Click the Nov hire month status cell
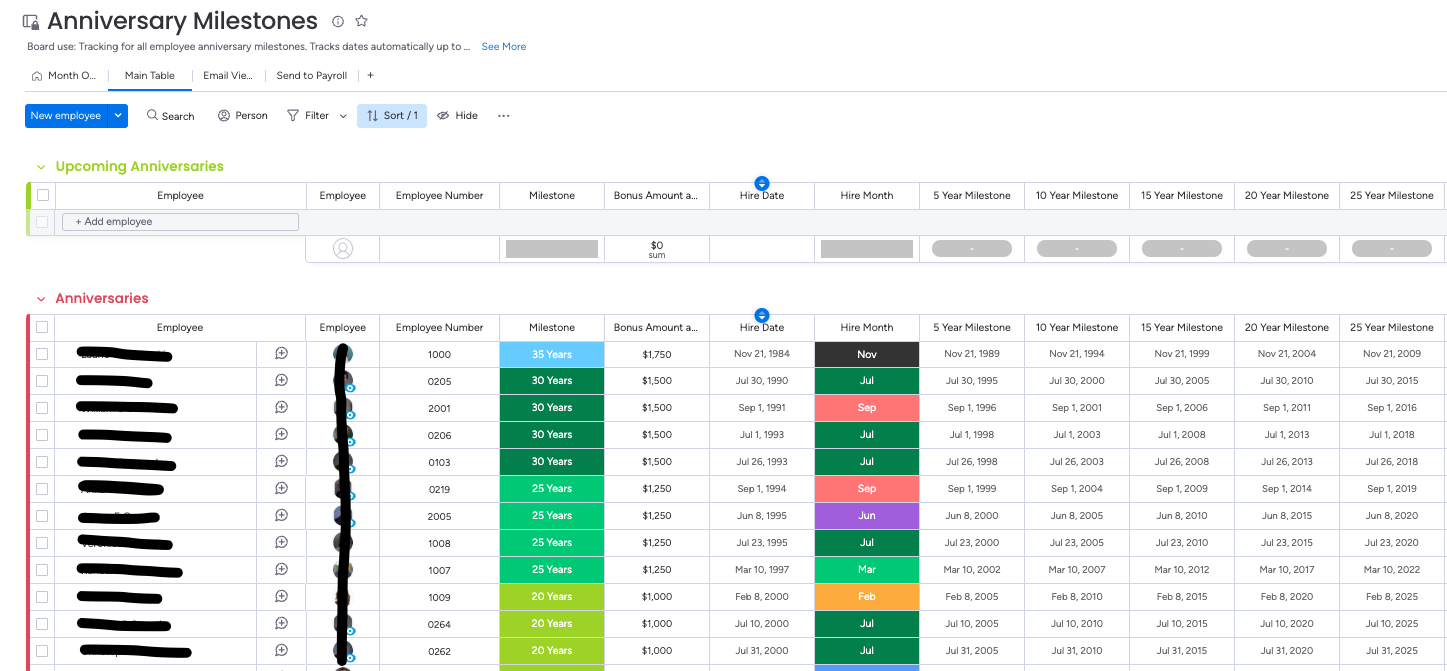 coord(867,354)
